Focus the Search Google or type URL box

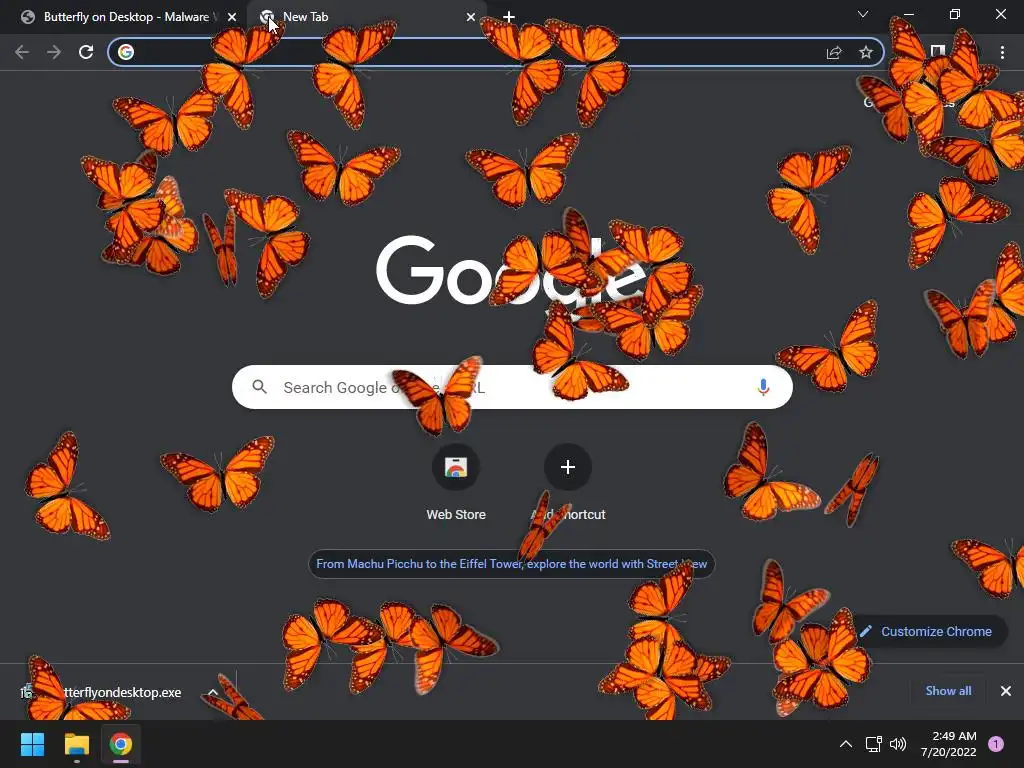point(512,387)
